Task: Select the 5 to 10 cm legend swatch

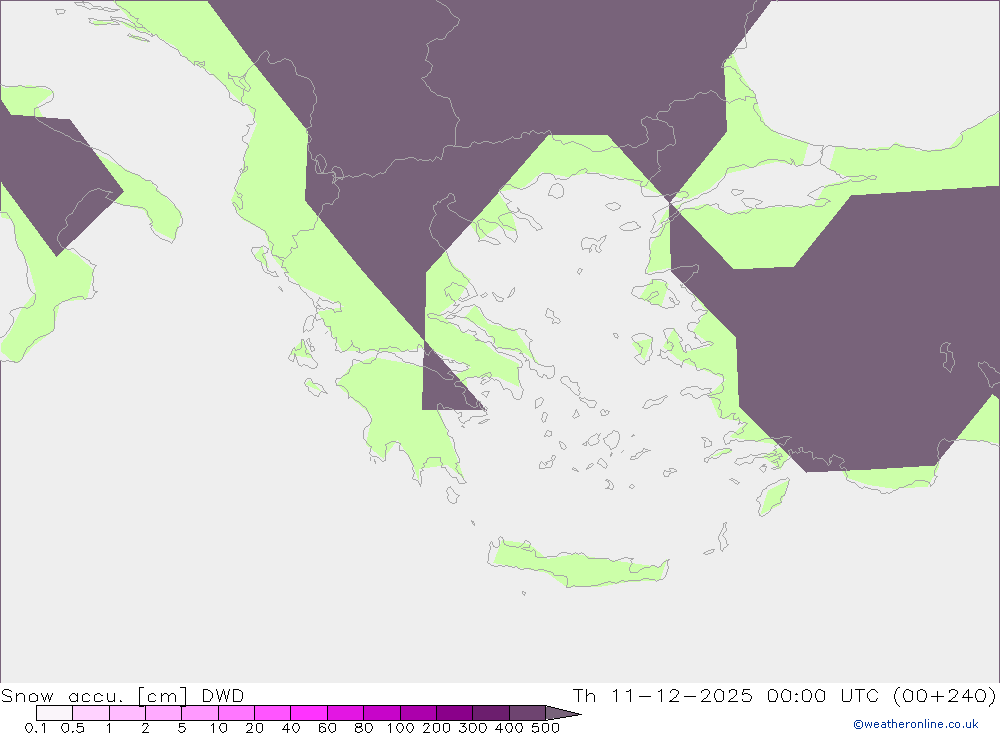Action: [200, 713]
